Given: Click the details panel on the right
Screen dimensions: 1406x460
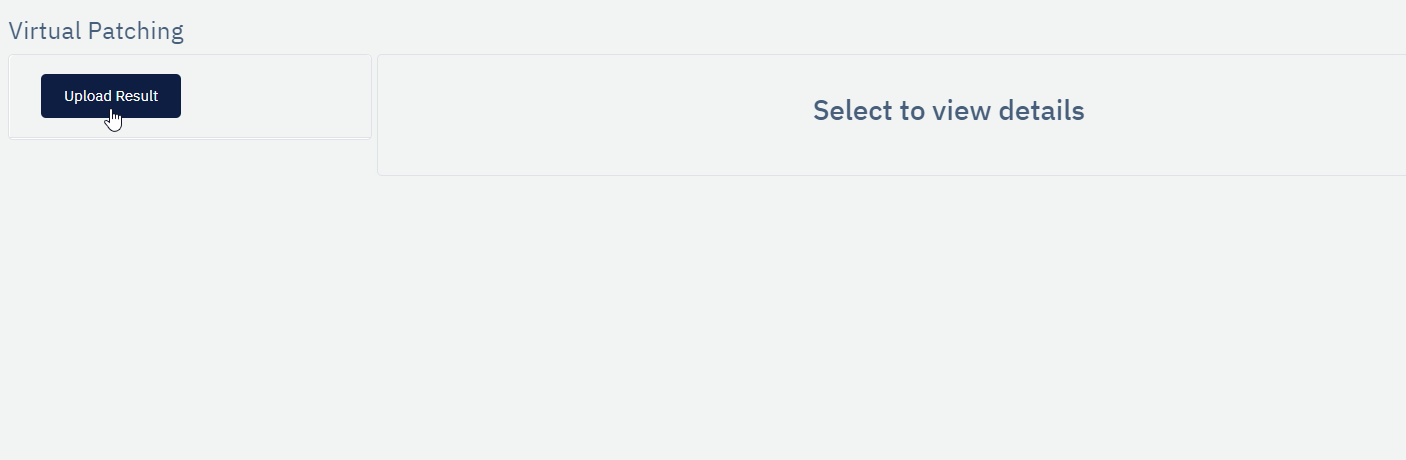Looking at the screenshot, I should (x=891, y=115).
